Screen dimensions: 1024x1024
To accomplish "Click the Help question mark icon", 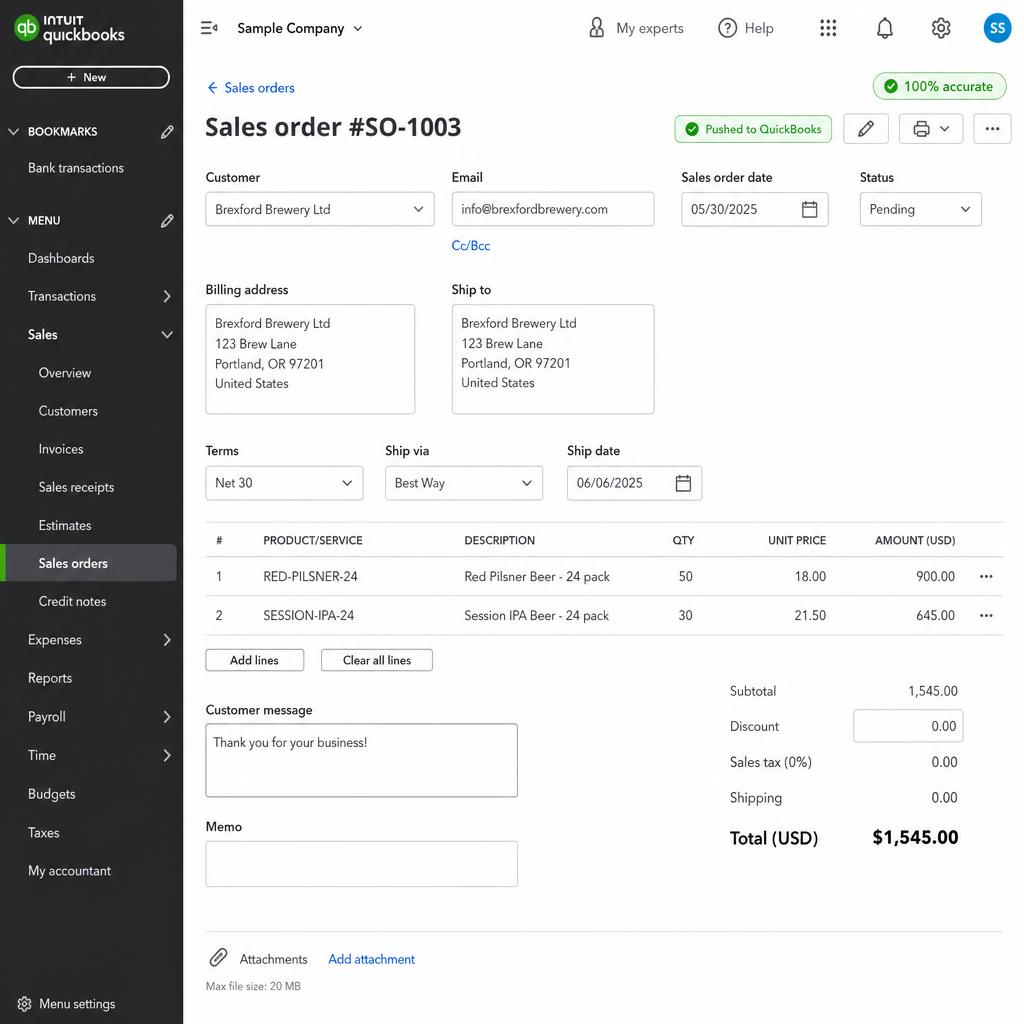I will coord(727,28).
